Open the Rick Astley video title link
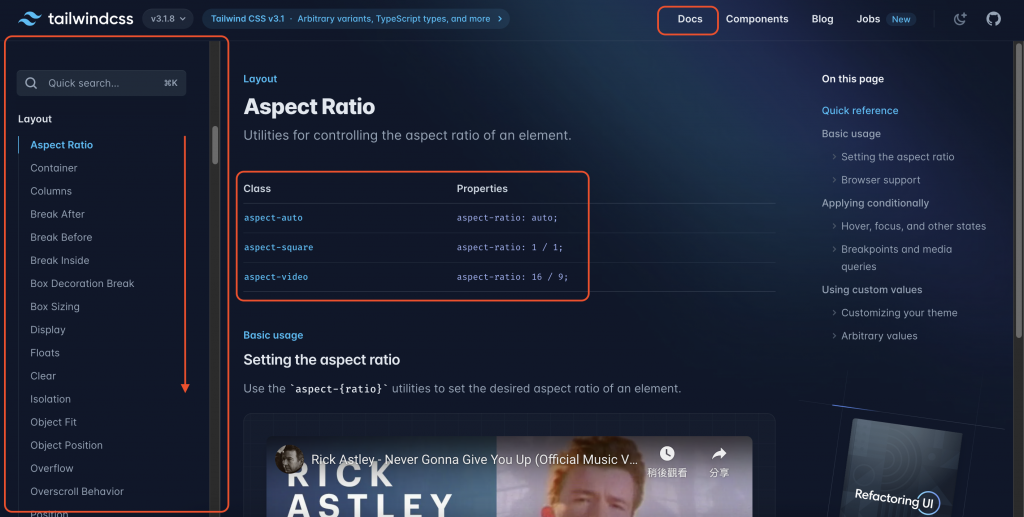Image resolution: width=1024 pixels, height=517 pixels. click(474, 460)
